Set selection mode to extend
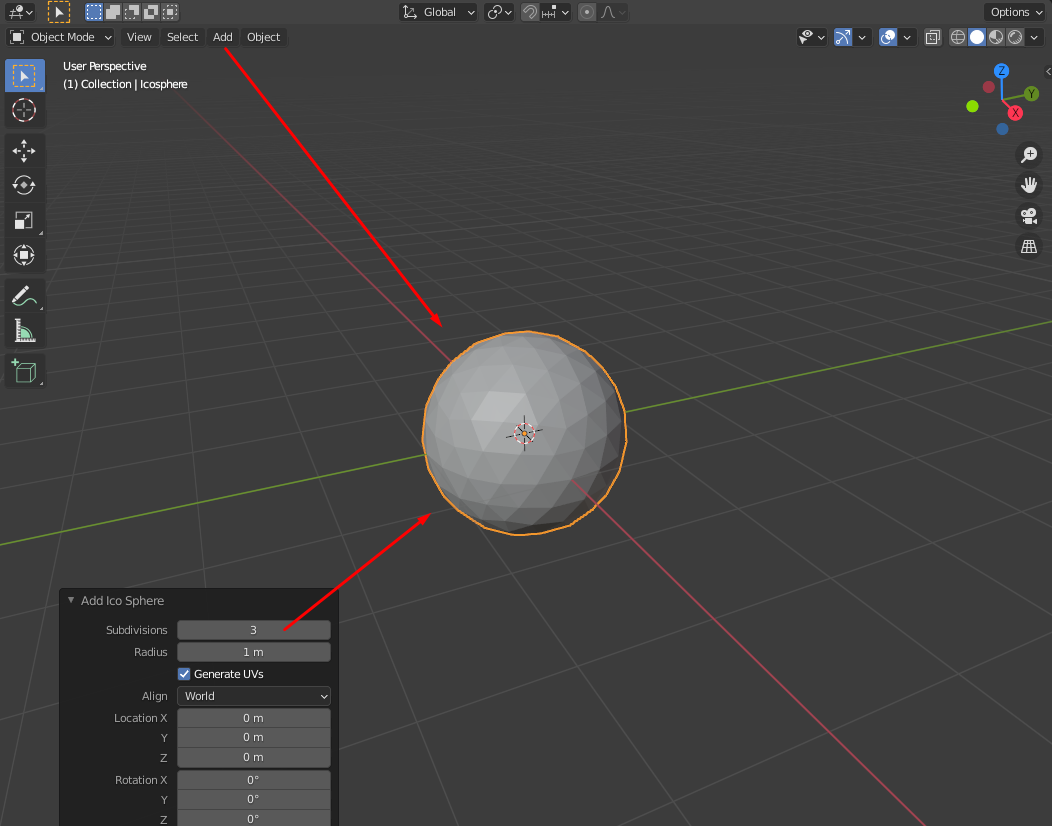The width and height of the screenshot is (1052, 826). tap(113, 12)
